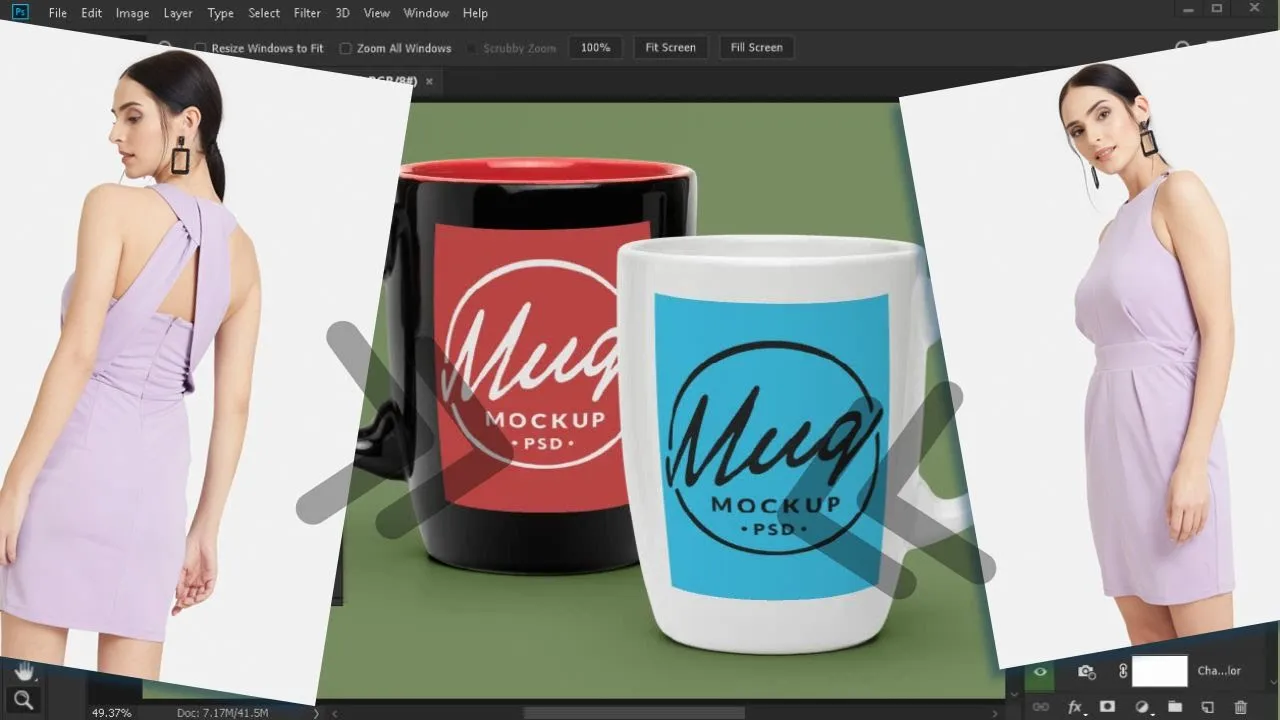Click the Fit Screen button
Viewport: 1280px width, 720px height.
click(x=671, y=48)
